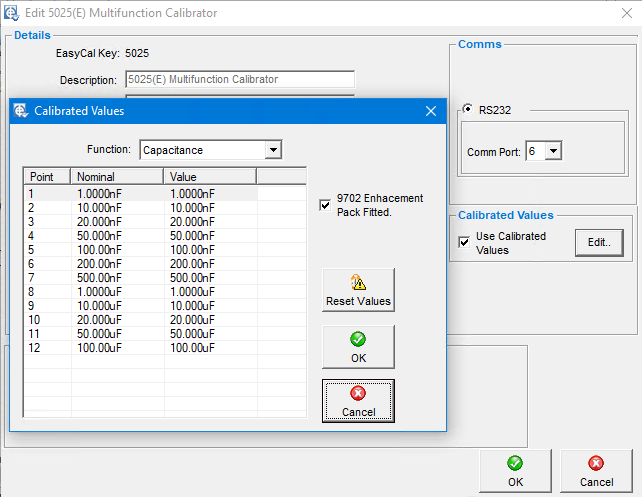
Task: Disable the Use Calibrated Values checkbox
Action: [x=464, y=242]
